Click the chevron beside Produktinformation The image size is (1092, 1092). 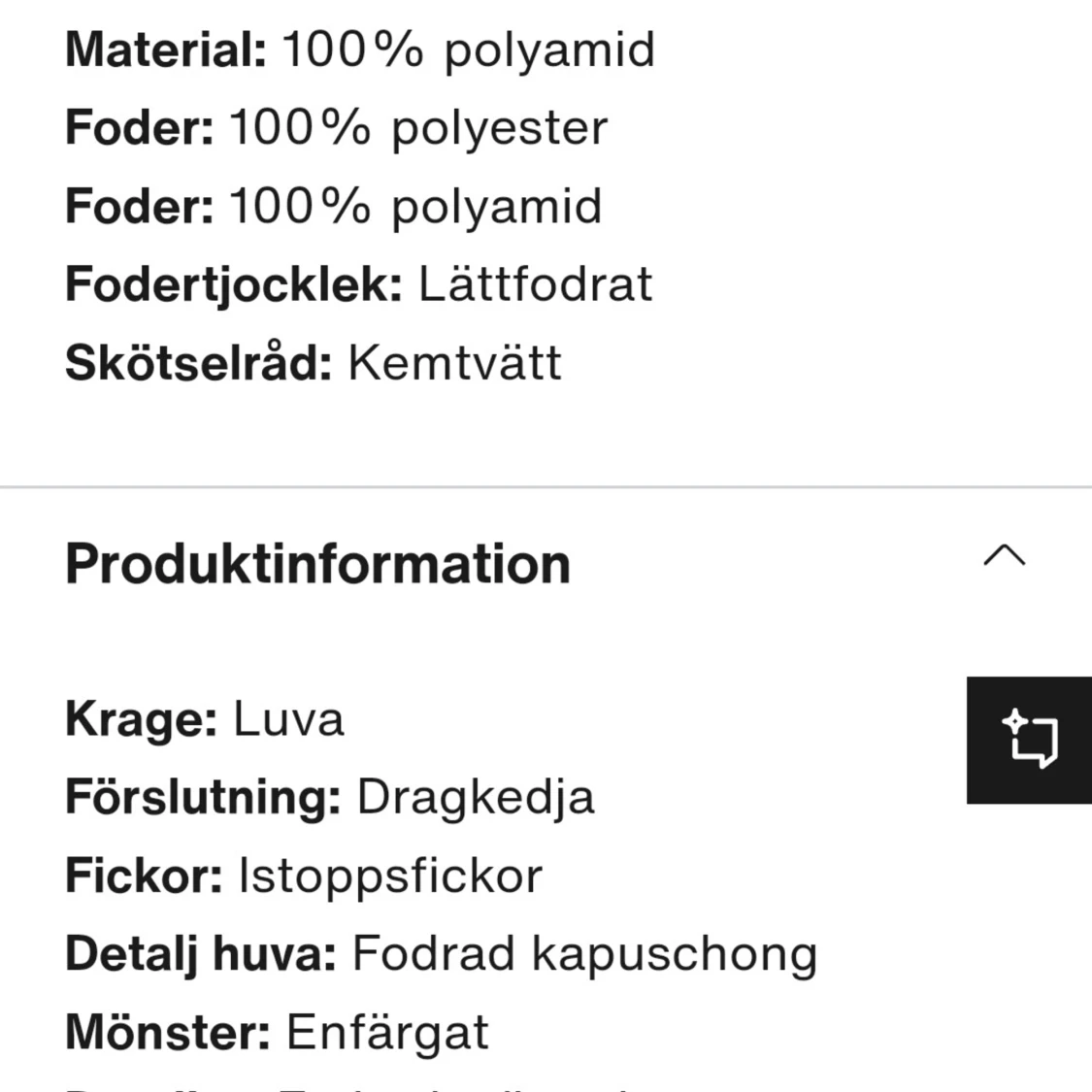[x=1007, y=554]
